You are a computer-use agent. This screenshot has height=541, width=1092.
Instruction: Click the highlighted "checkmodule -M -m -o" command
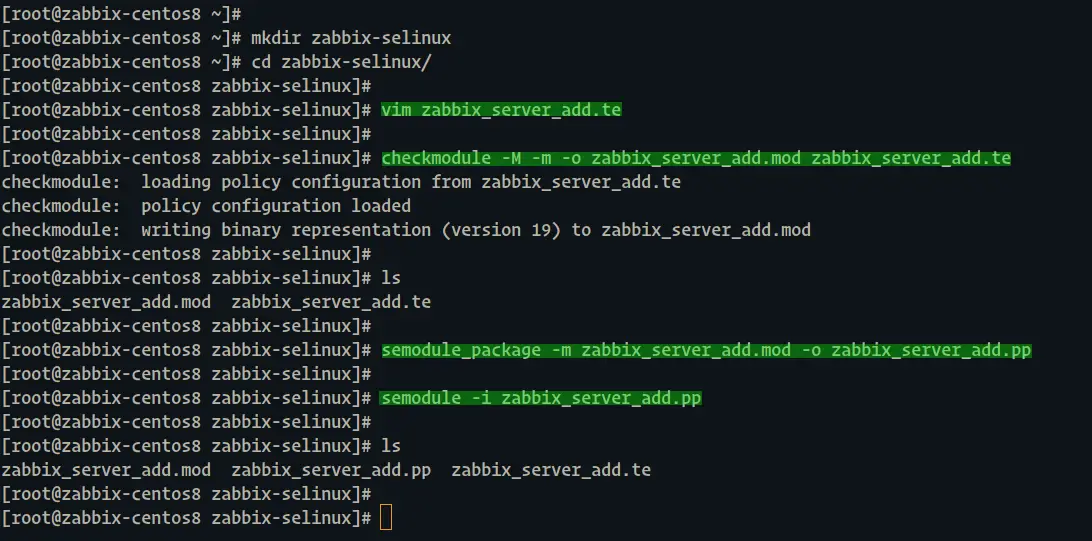(x=696, y=158)
